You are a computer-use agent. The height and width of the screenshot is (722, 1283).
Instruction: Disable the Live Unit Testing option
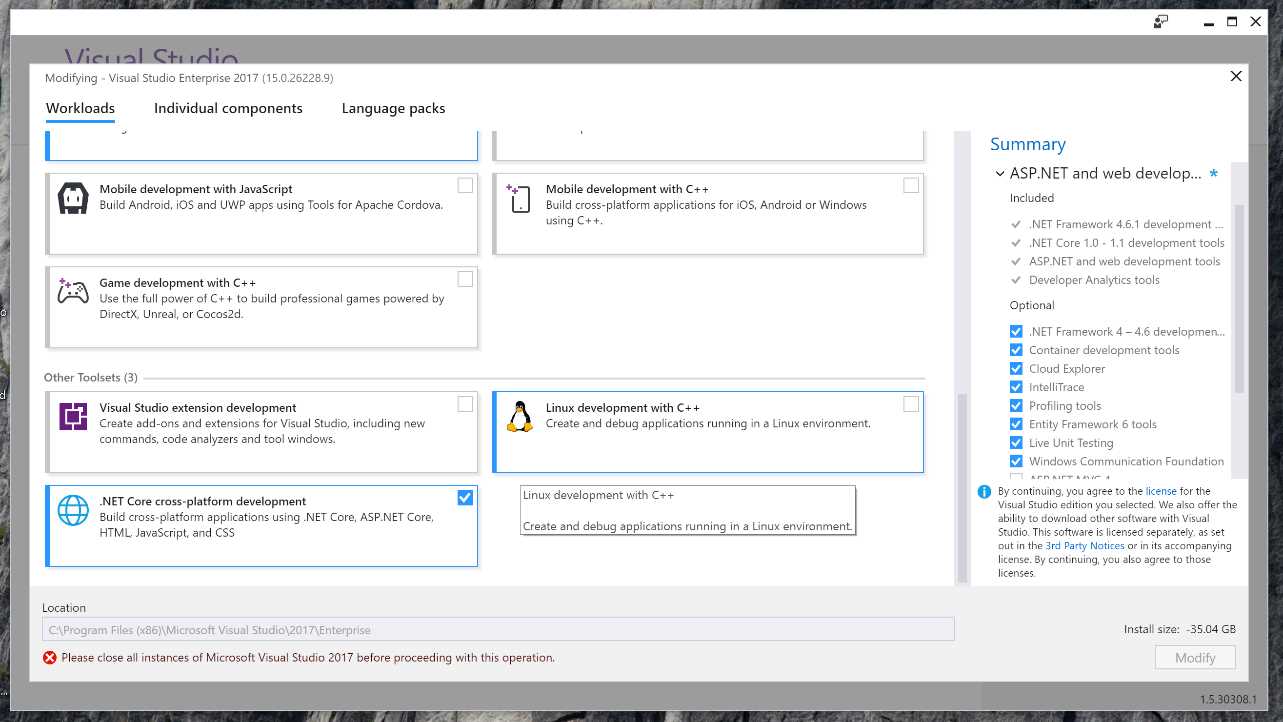pos(1016,442)
